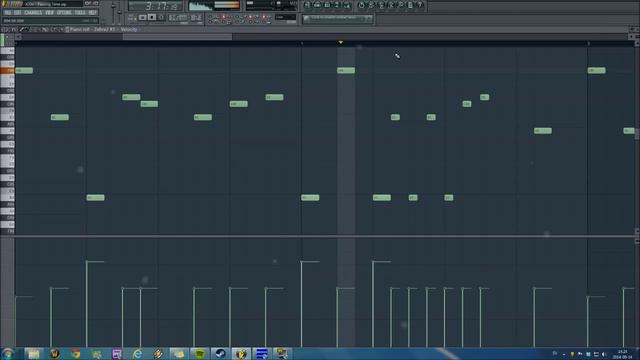The width and height of the screenshot is (640, 360).
Task: Open the Velocity event target selector
Action: 129,29
